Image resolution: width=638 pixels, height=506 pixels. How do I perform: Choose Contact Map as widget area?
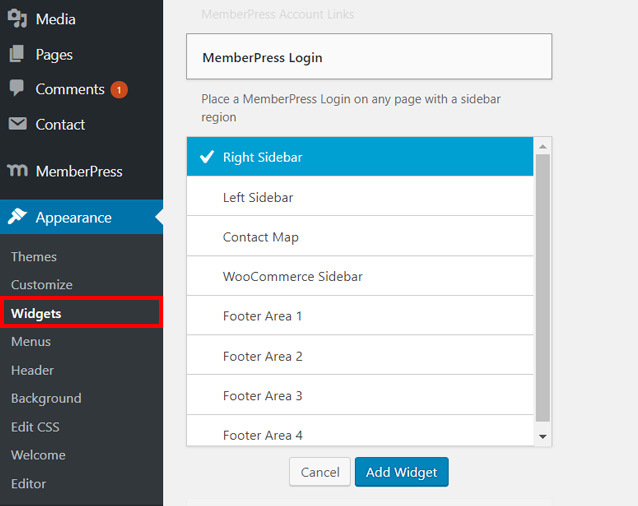coord(360,237)
